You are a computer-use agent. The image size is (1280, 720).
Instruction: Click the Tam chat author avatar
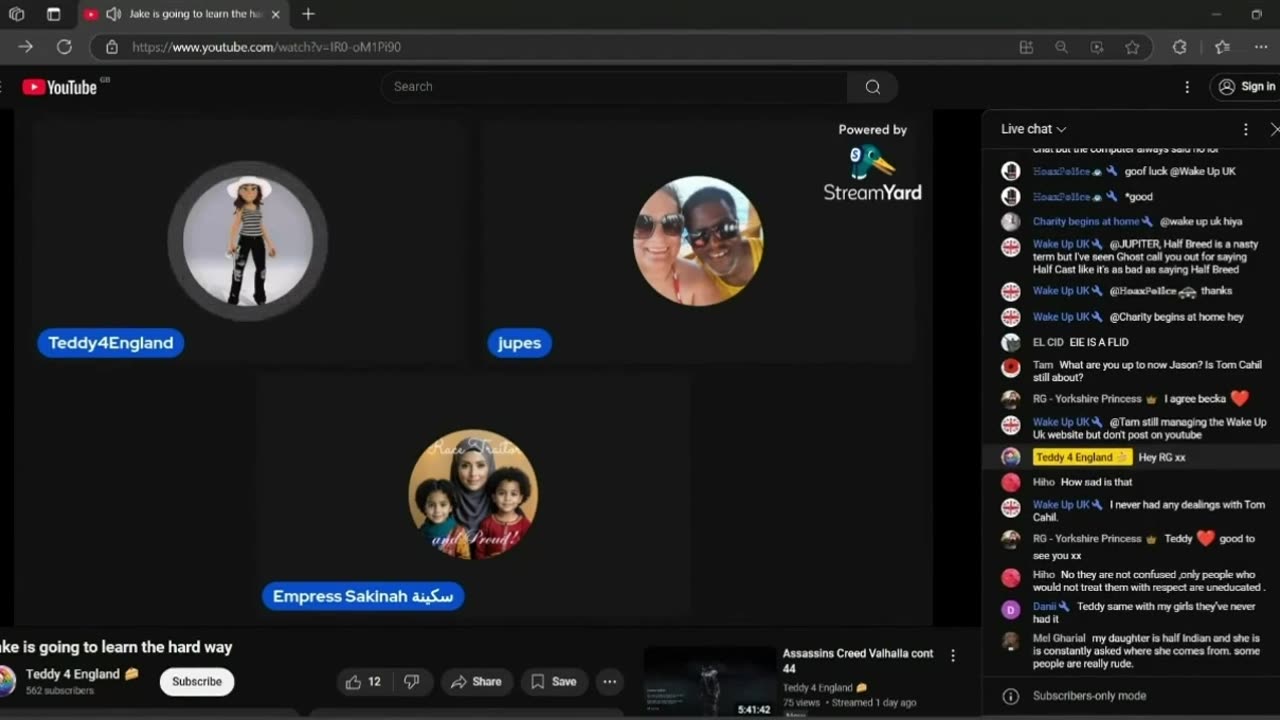click(x=1011, y=368)
